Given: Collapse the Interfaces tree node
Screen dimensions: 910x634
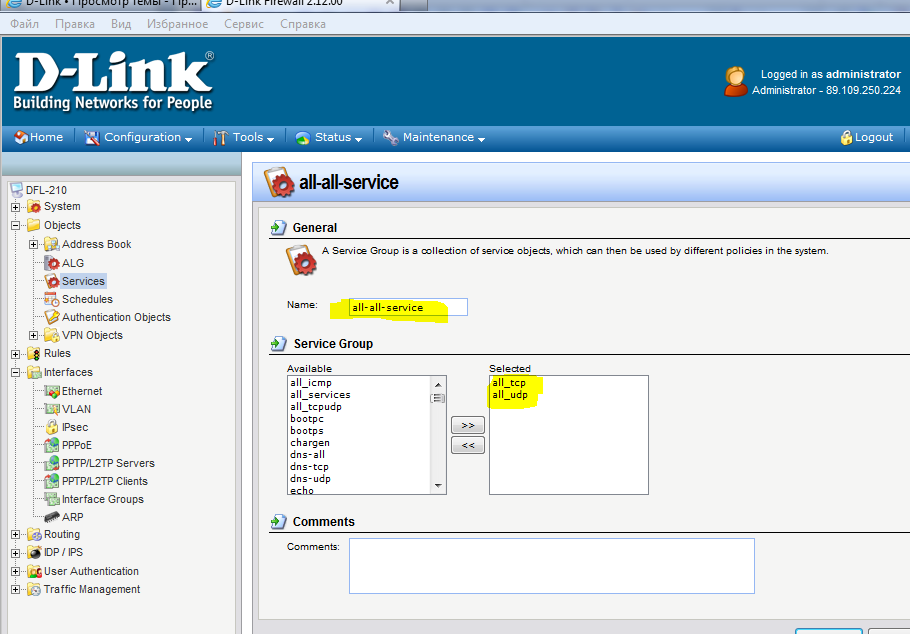Looking at the screenshot, I should point(16,373).
